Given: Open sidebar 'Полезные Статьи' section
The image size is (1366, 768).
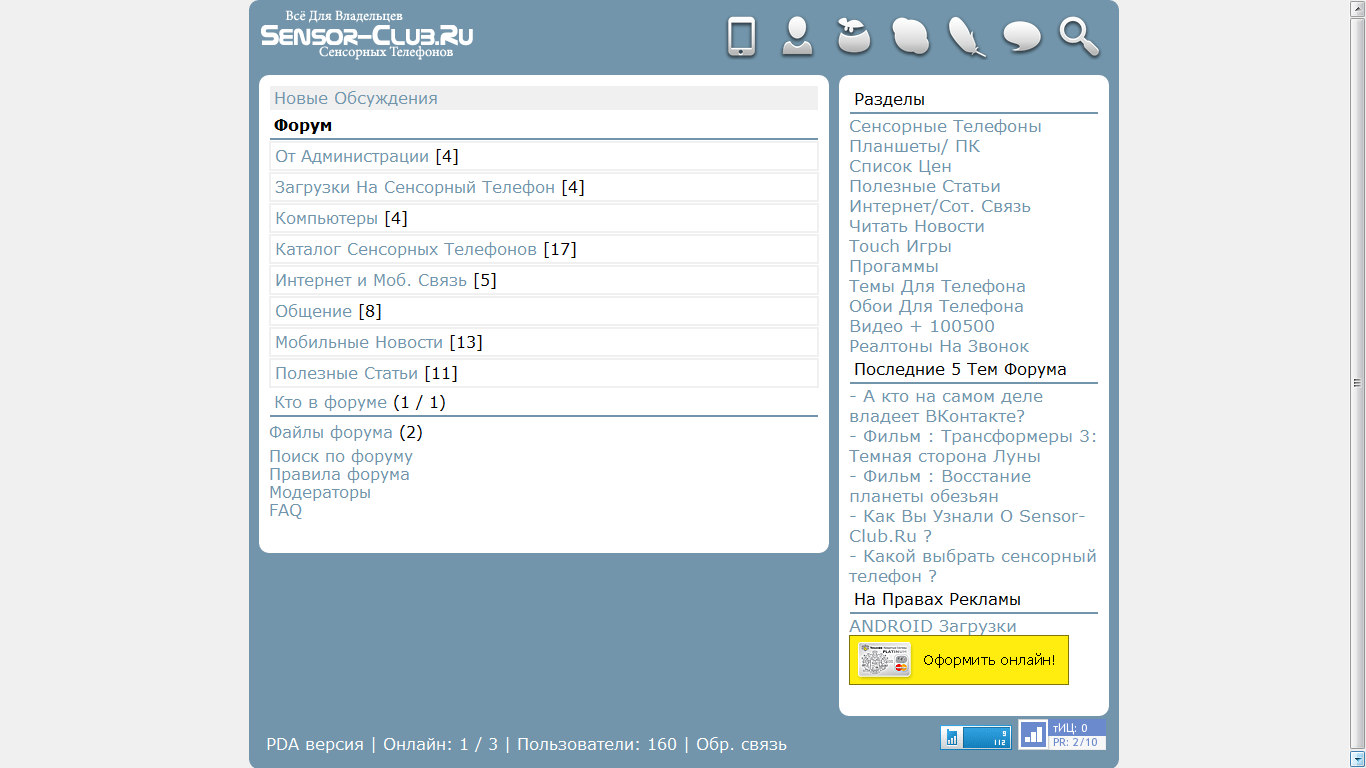Looking at the screenshot, I should pyautogui.click(x=925, y=186).
